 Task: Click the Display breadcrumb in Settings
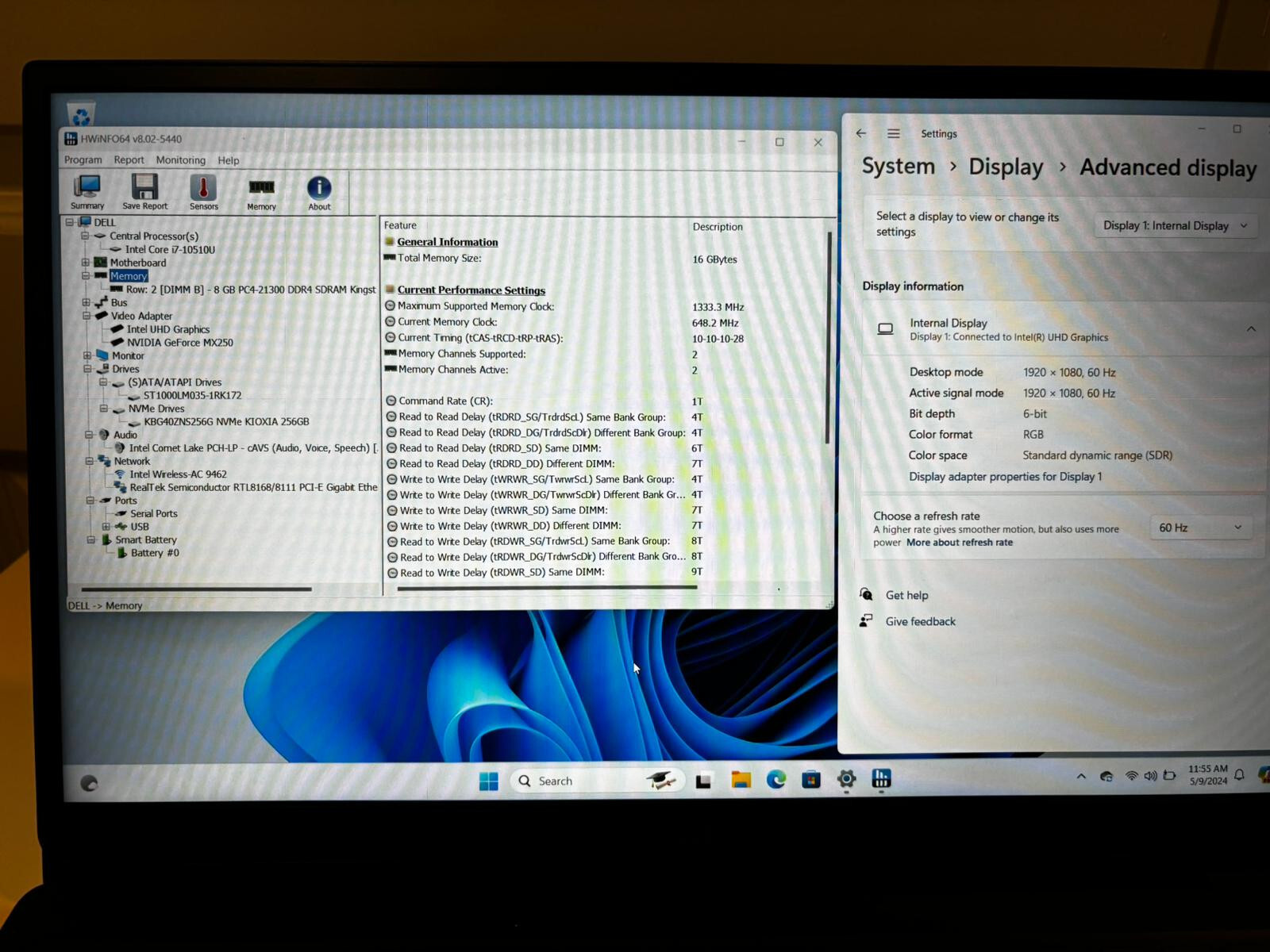(x=1006, y=167)
